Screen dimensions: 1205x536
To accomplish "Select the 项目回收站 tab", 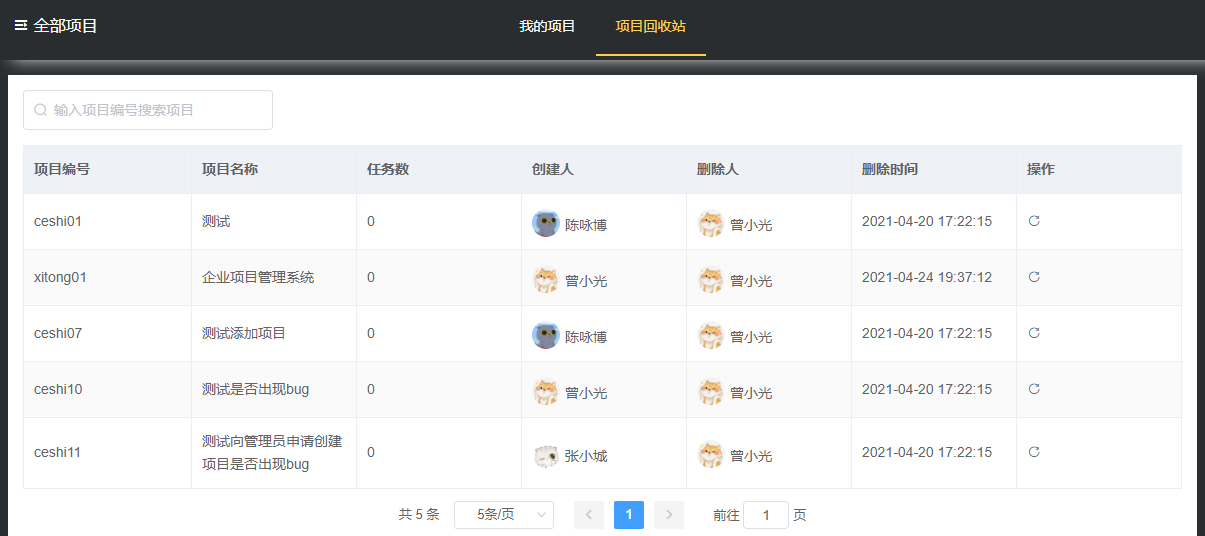I will pyautogui.click(x=651, y=26).
